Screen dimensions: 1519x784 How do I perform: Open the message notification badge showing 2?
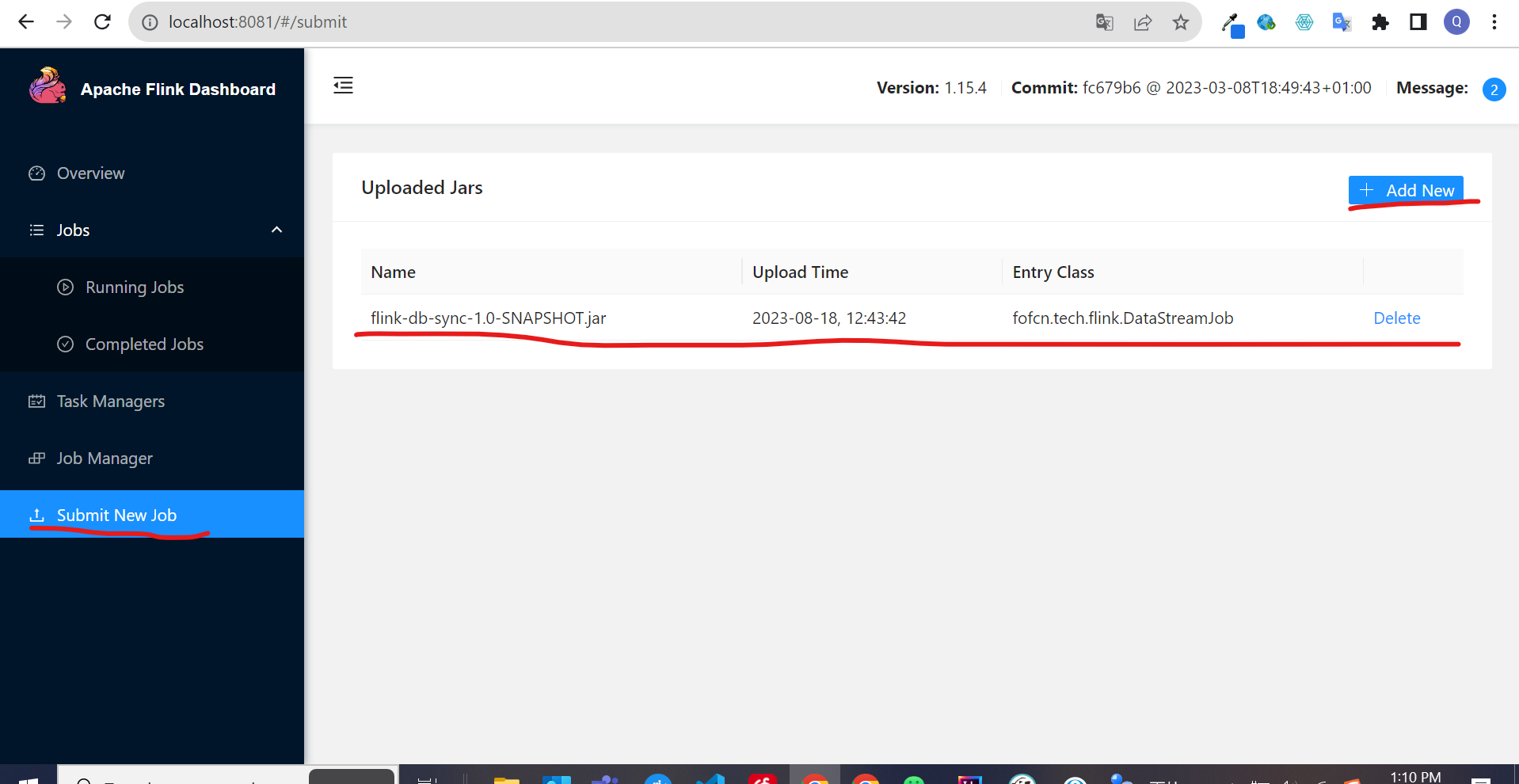(1493, 89)
